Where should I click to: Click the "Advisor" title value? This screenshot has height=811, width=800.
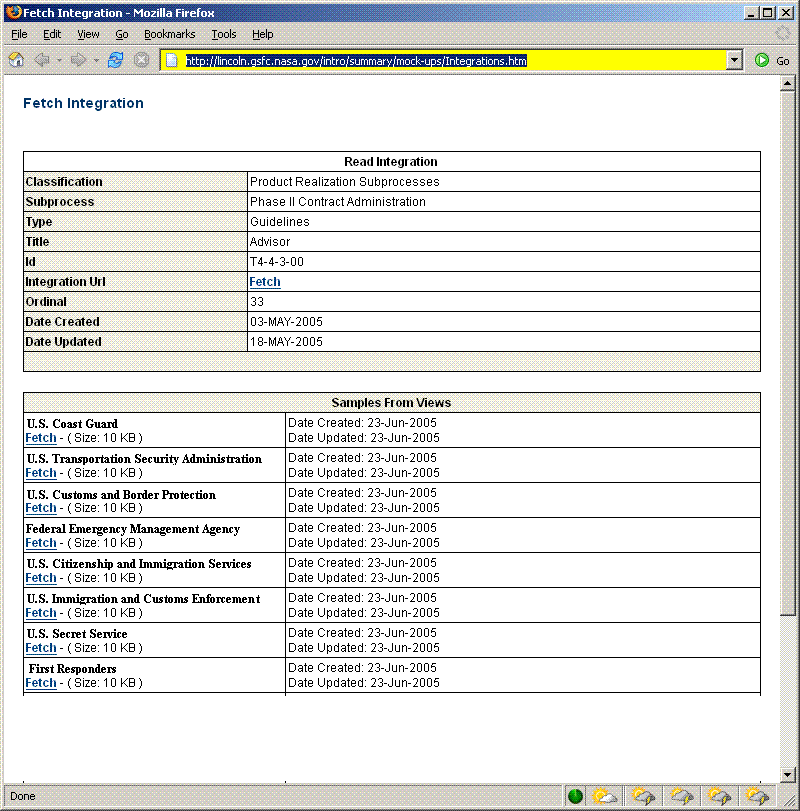pyautogui.click(x=270, y=242)
